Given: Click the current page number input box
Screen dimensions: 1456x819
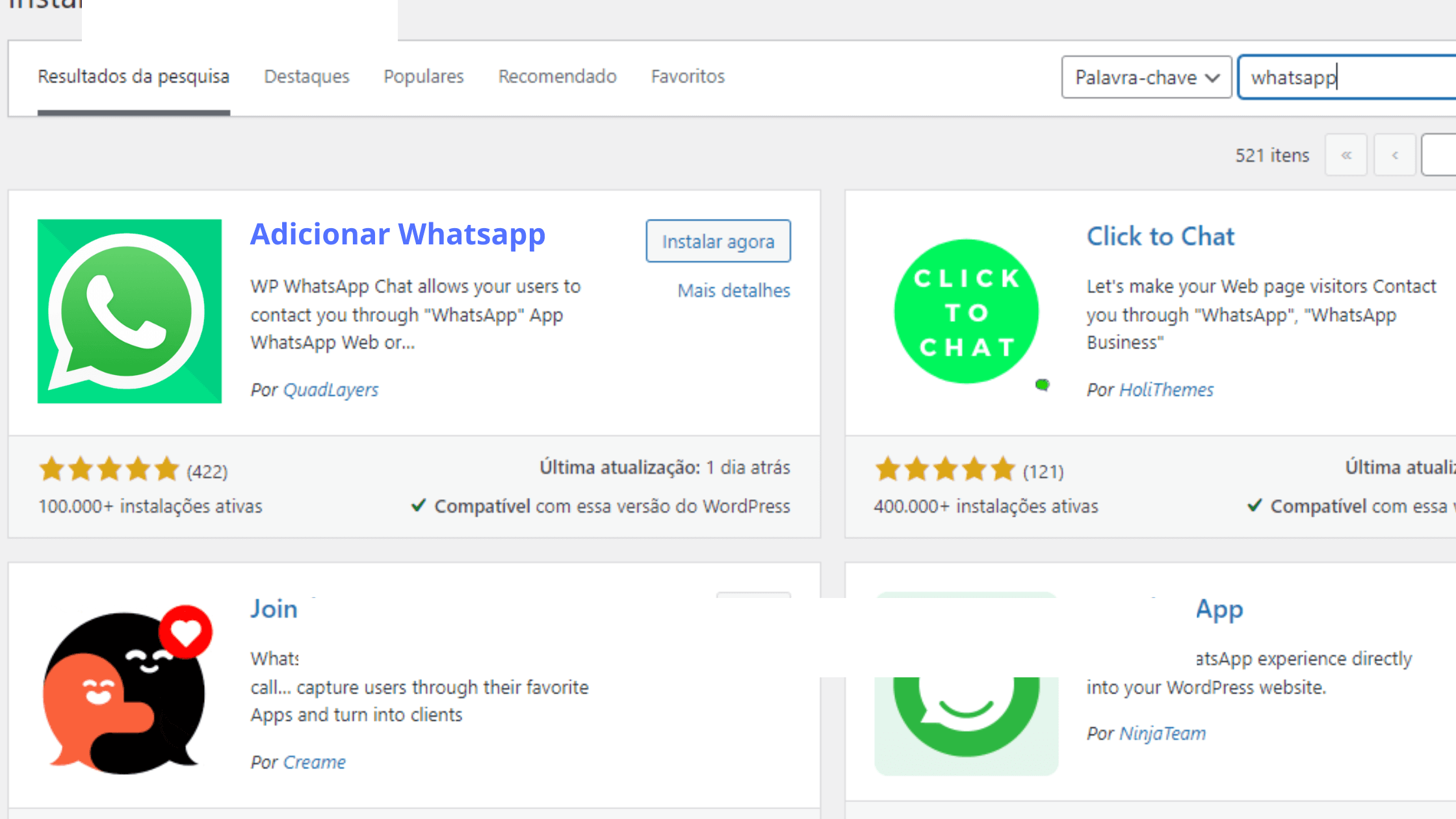Looking at the screenshot, I should pos(1439,155).
